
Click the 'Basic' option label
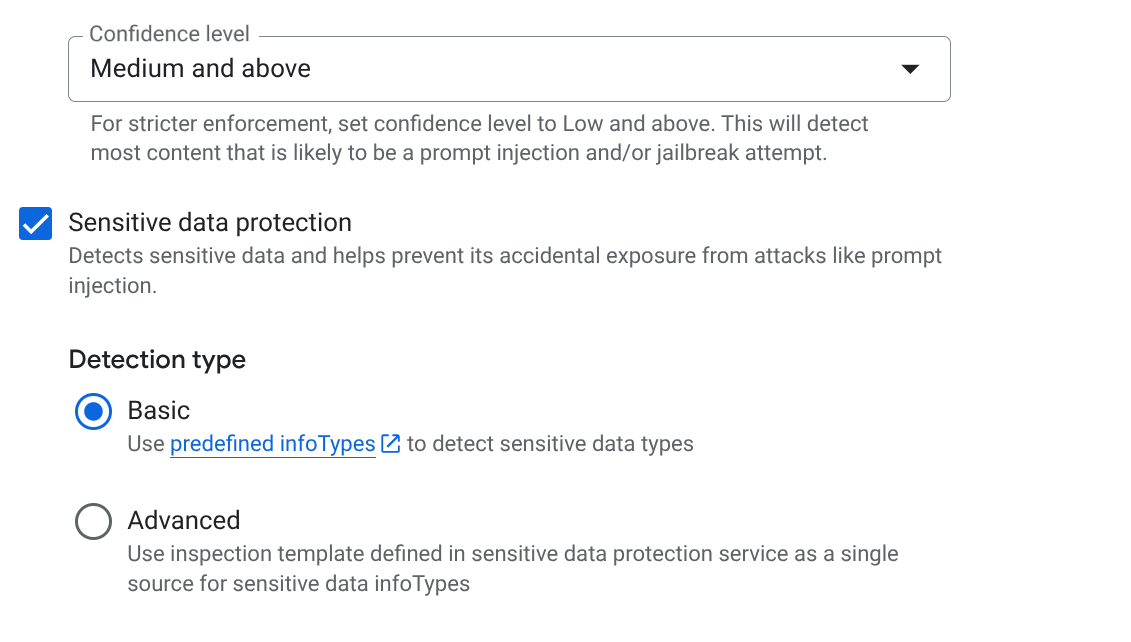coord(159,410)
